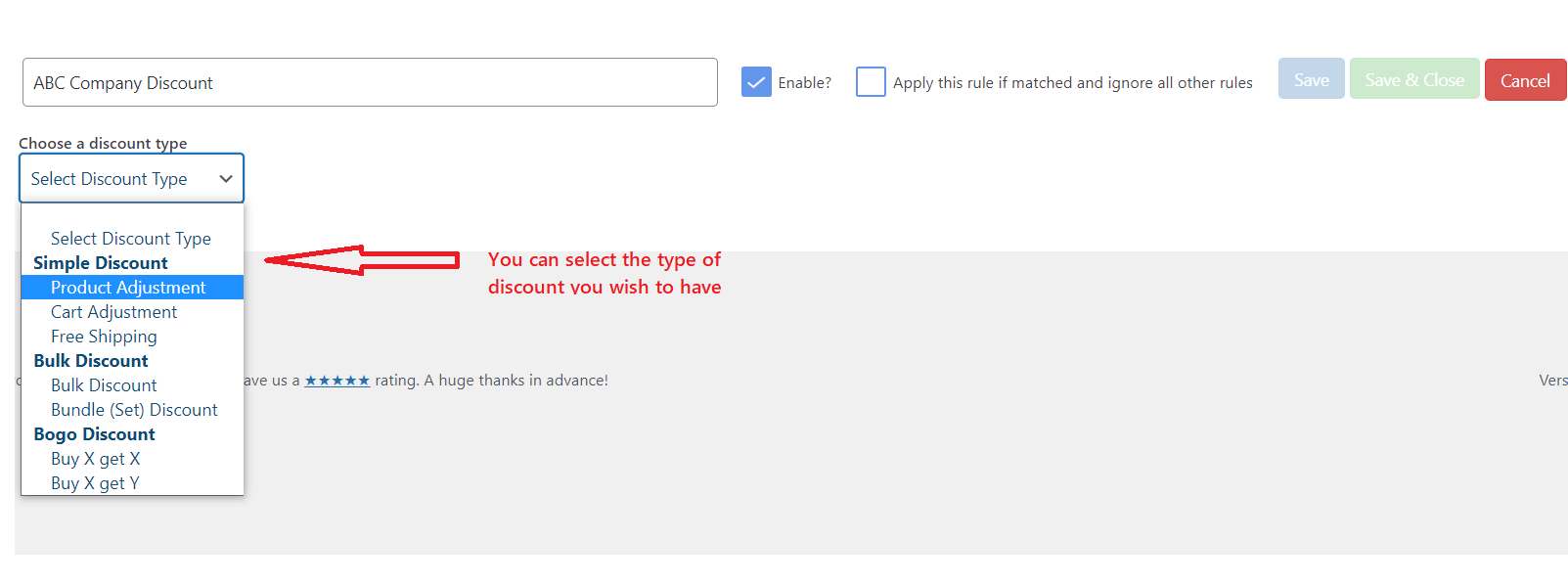Select Buy X get X option

(95, 459)
